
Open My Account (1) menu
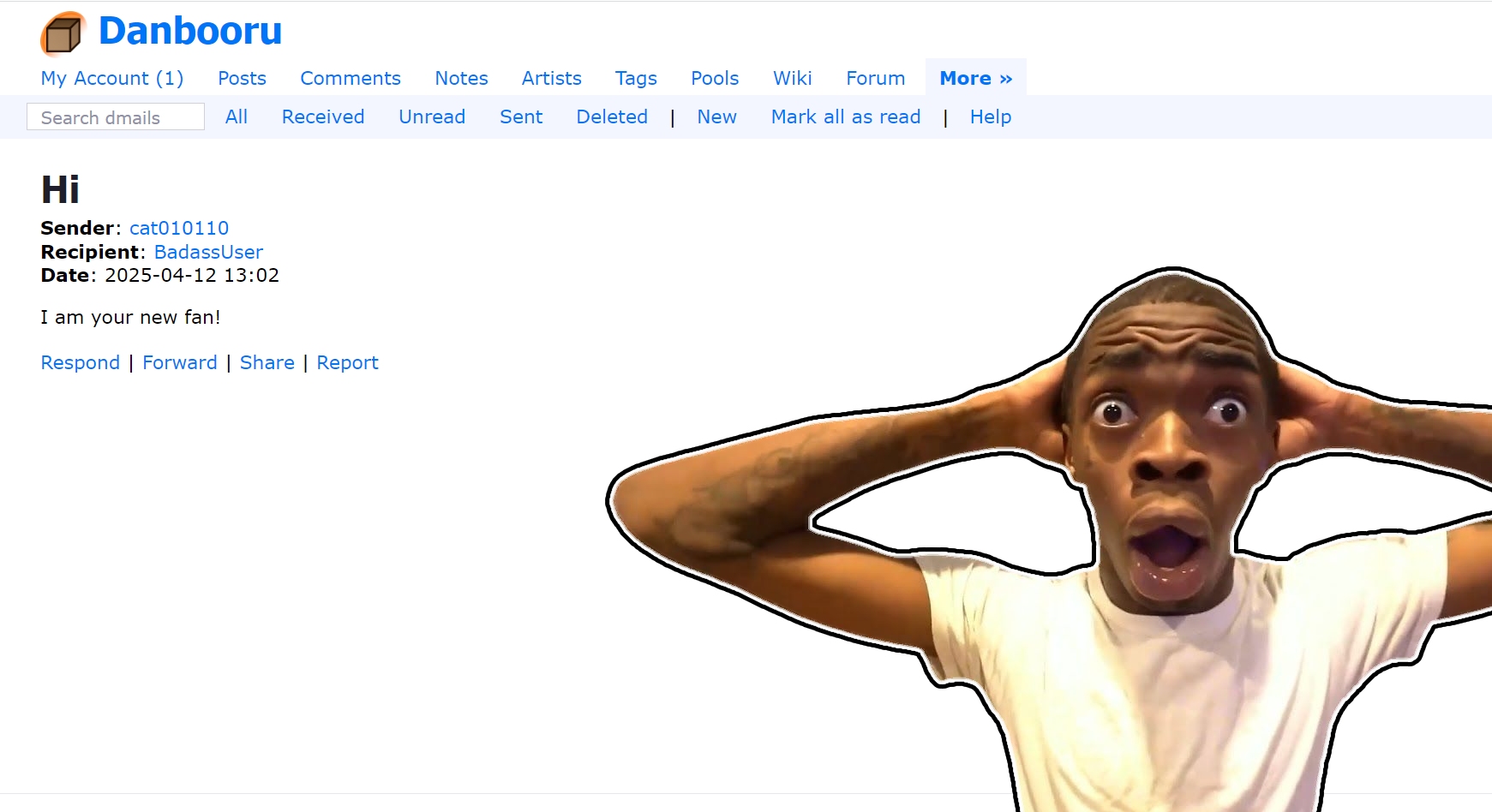[x=112, y=78]
